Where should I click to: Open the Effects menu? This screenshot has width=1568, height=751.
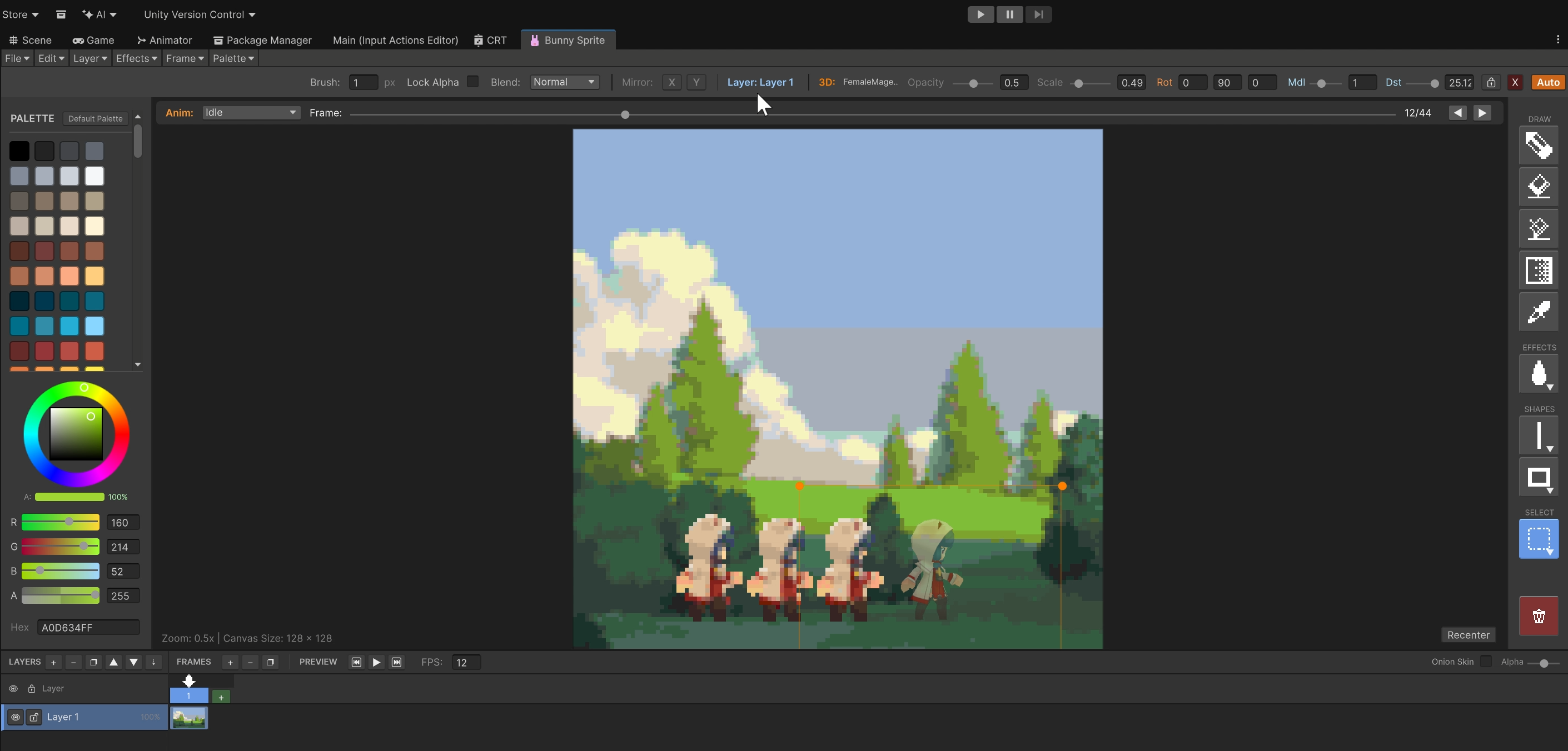click(x=136, y=58)
